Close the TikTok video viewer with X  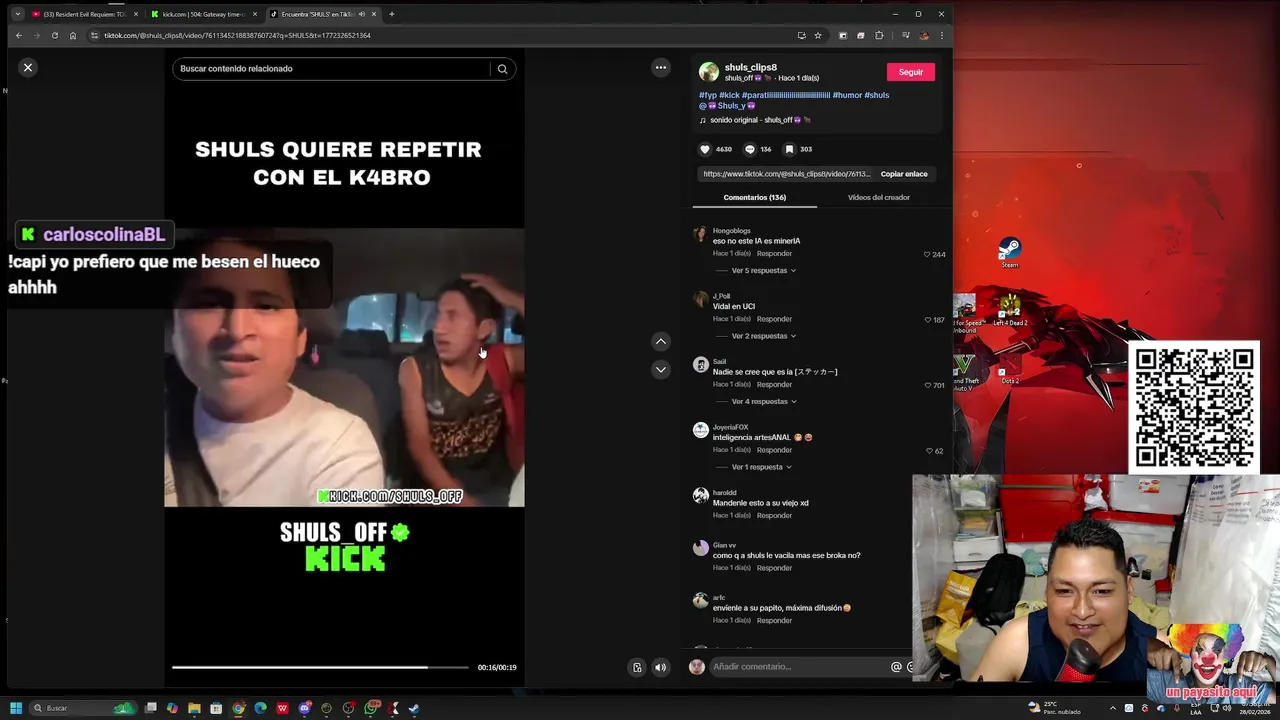(28, 67)
